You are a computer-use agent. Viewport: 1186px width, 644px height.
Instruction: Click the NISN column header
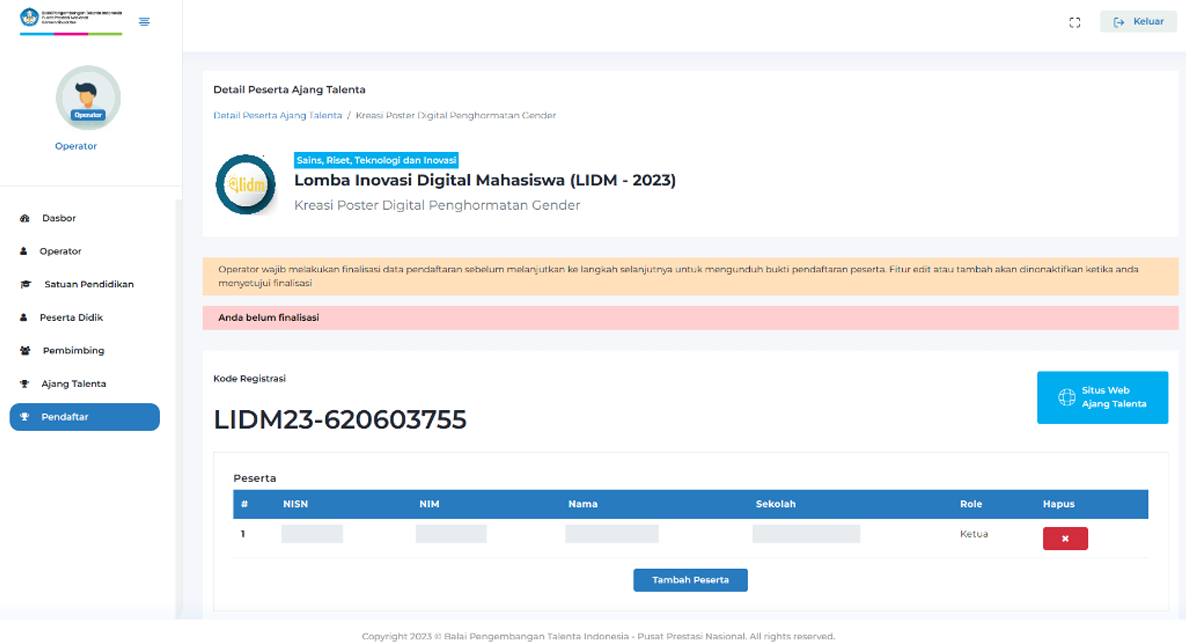pos(295,504)
